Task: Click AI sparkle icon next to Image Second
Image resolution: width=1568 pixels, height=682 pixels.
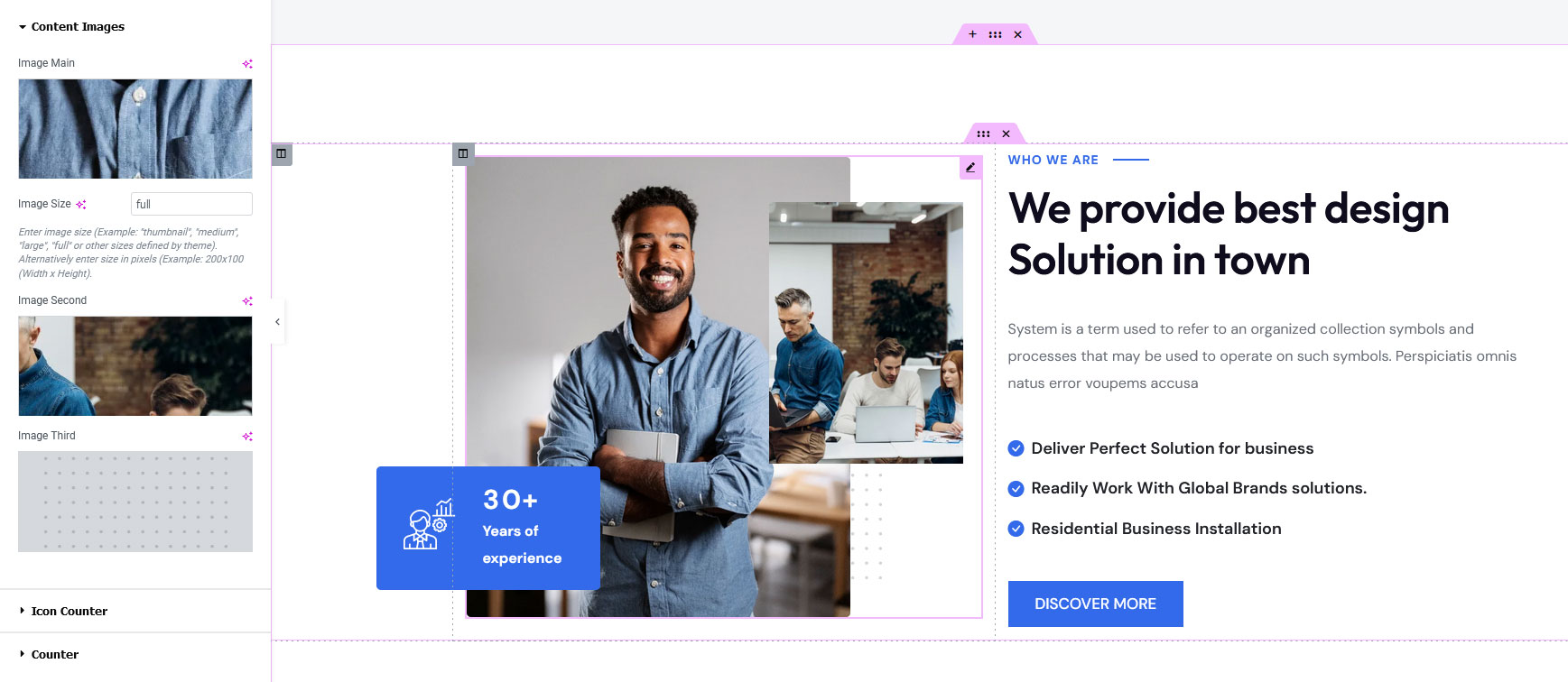Action: [247, 300]
